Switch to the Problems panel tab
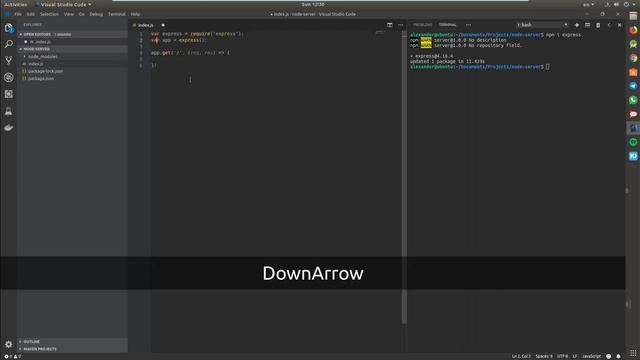This screenshot has height=360, width=640. tap(422, 25)
